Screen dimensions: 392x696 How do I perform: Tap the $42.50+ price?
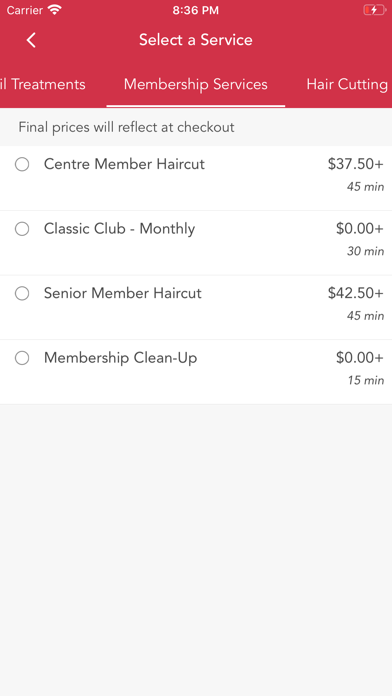356,293
